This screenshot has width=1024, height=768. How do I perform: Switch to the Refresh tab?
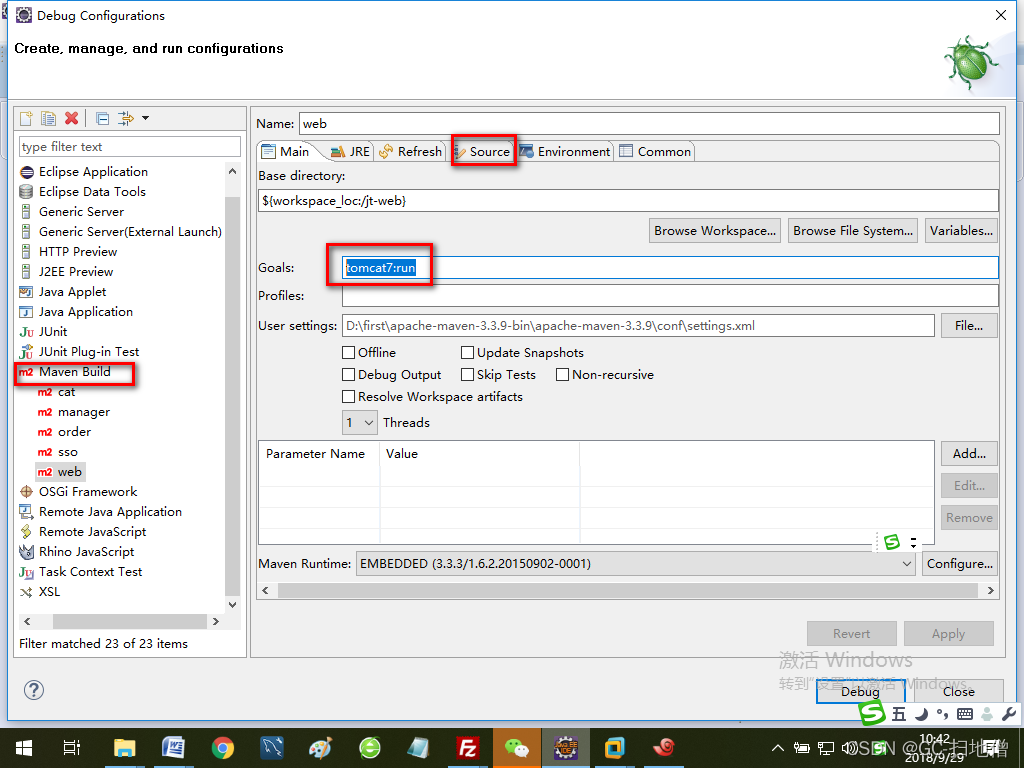[410, 152]
